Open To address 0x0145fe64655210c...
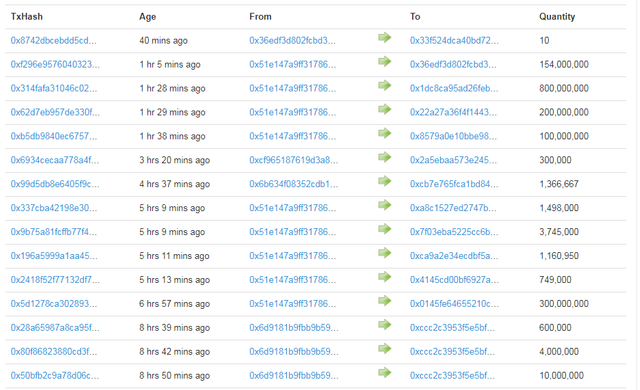640x390 pixels. [x=454, y=304]
